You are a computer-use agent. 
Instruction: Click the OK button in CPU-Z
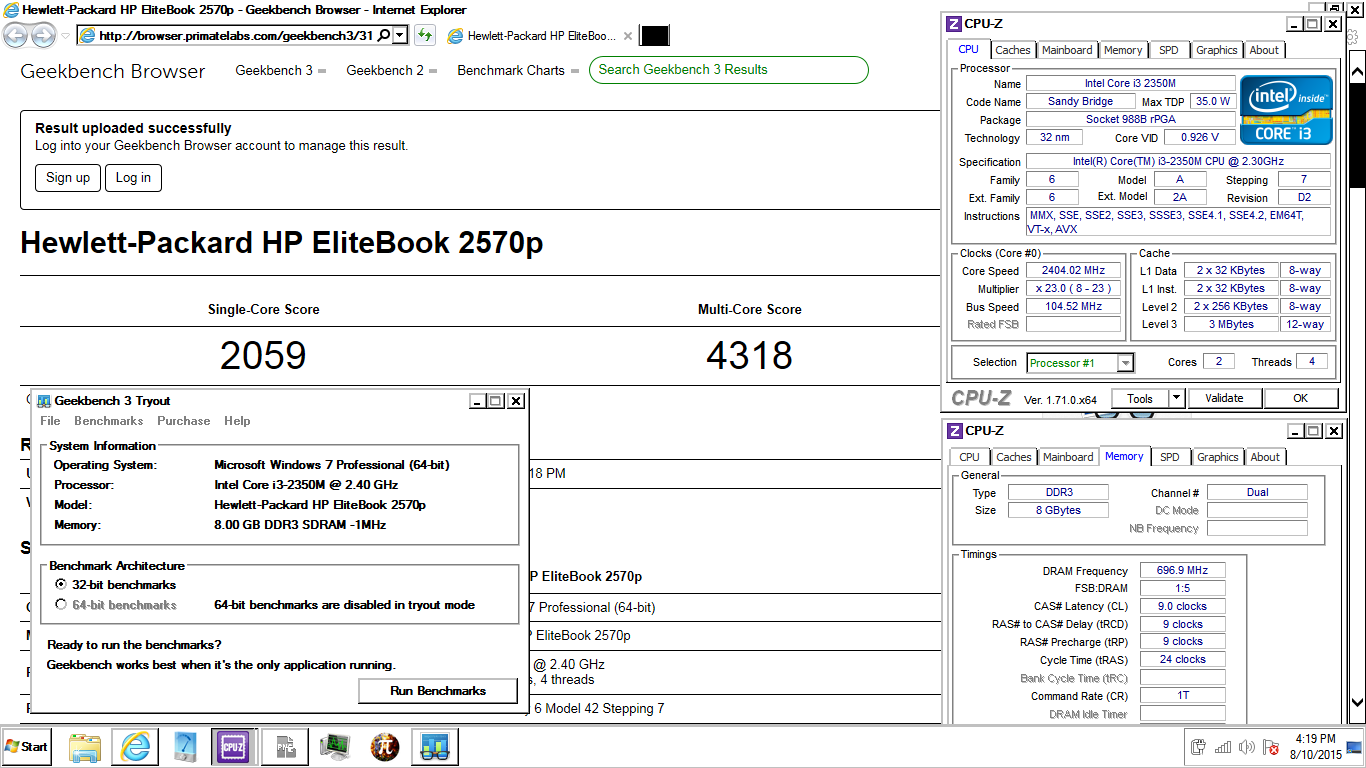point(1300,398)
